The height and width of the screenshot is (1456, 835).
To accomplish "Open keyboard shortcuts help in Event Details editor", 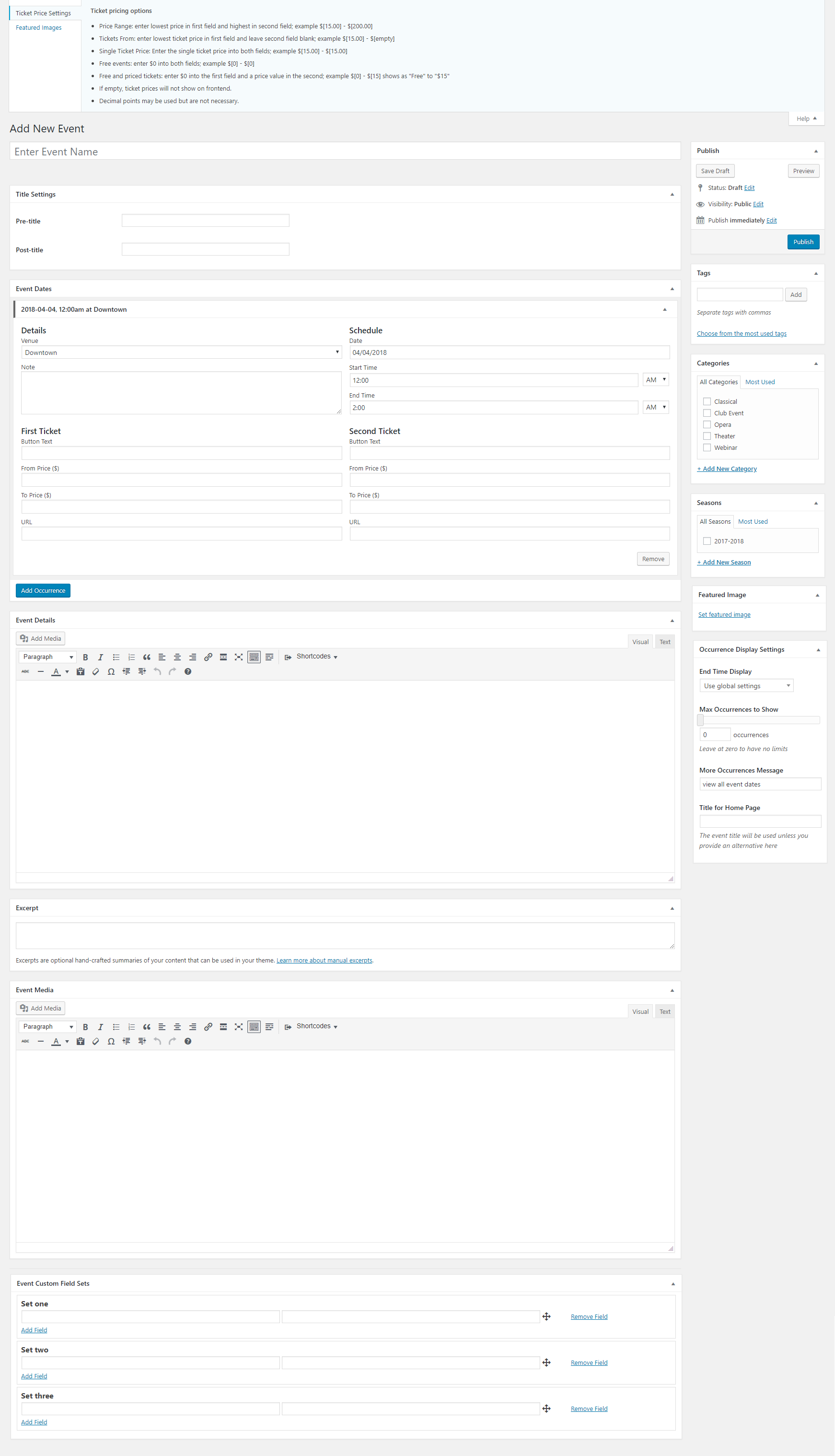I will 187,671.
